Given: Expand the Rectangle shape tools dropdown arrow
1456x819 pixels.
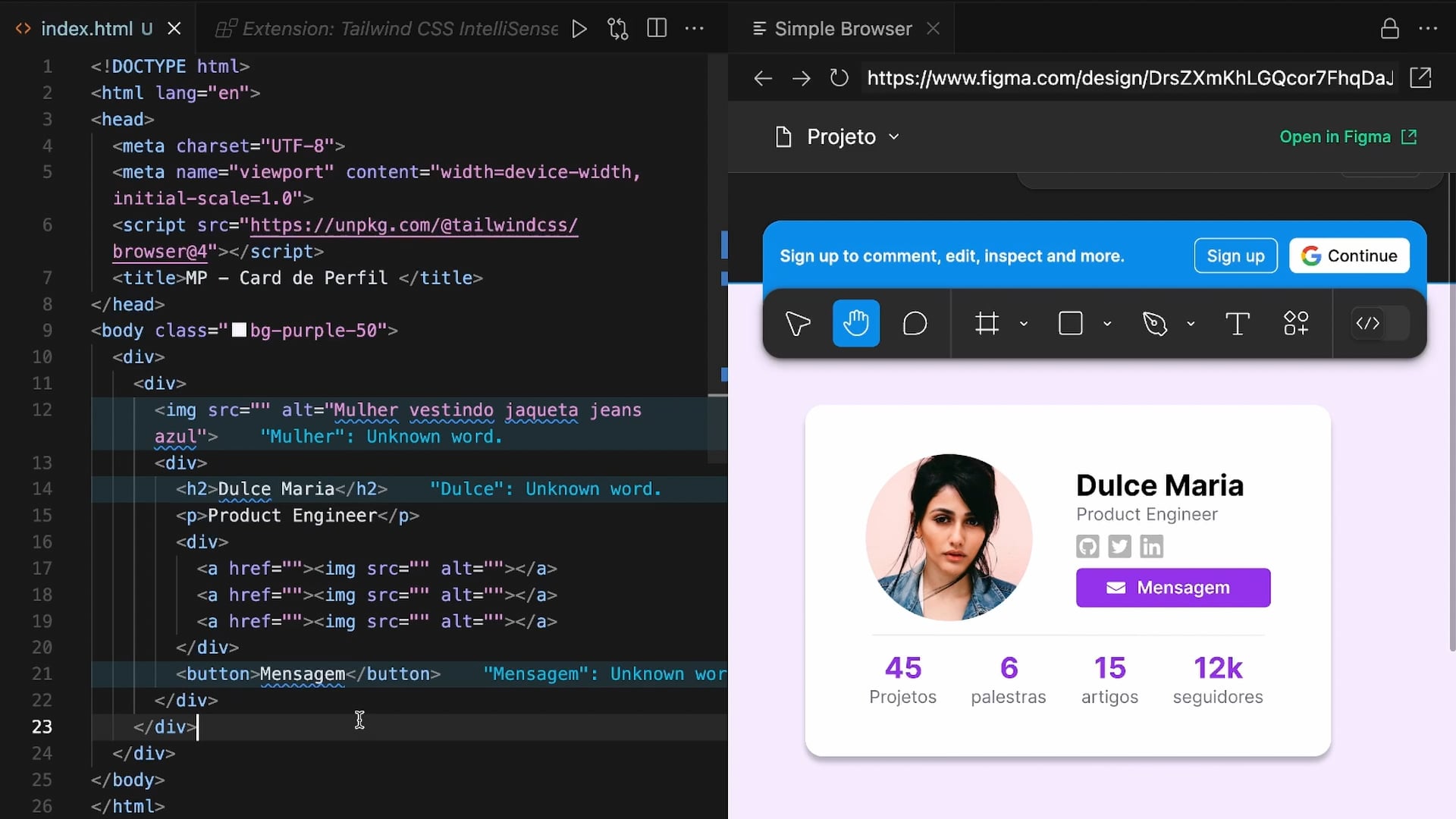Looking at the screenshot, I should 1107,324.
